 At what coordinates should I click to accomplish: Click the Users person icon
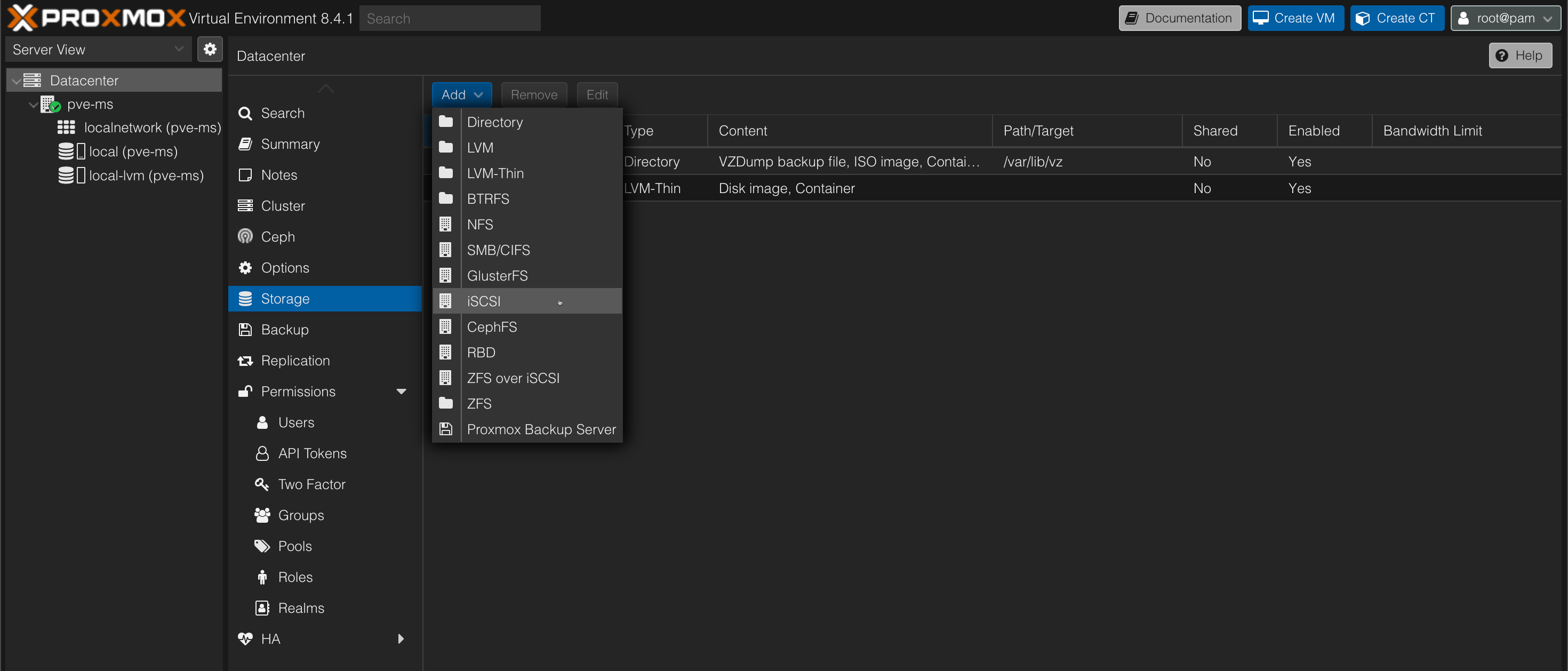click(x=262, y=422)
